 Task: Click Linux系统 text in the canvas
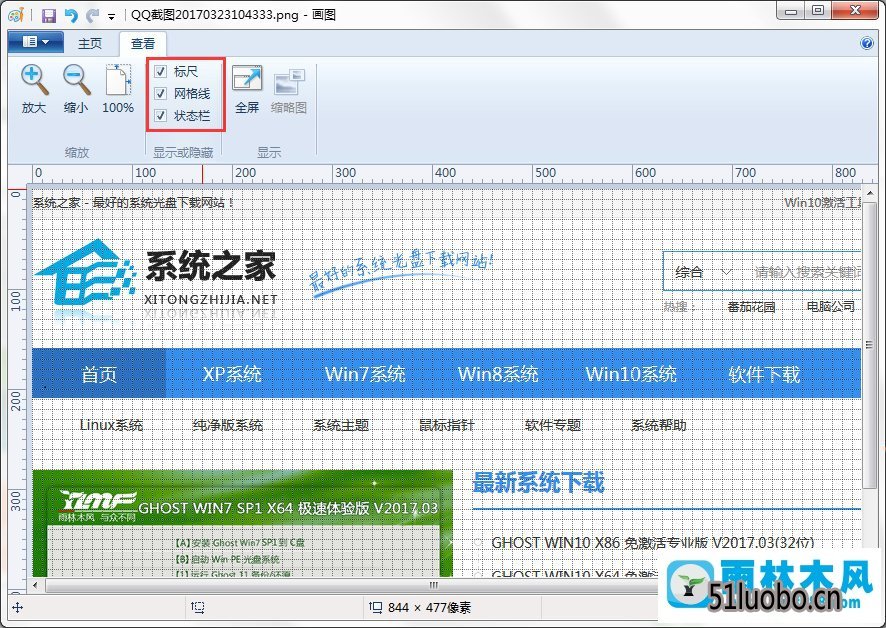[111, 425]
